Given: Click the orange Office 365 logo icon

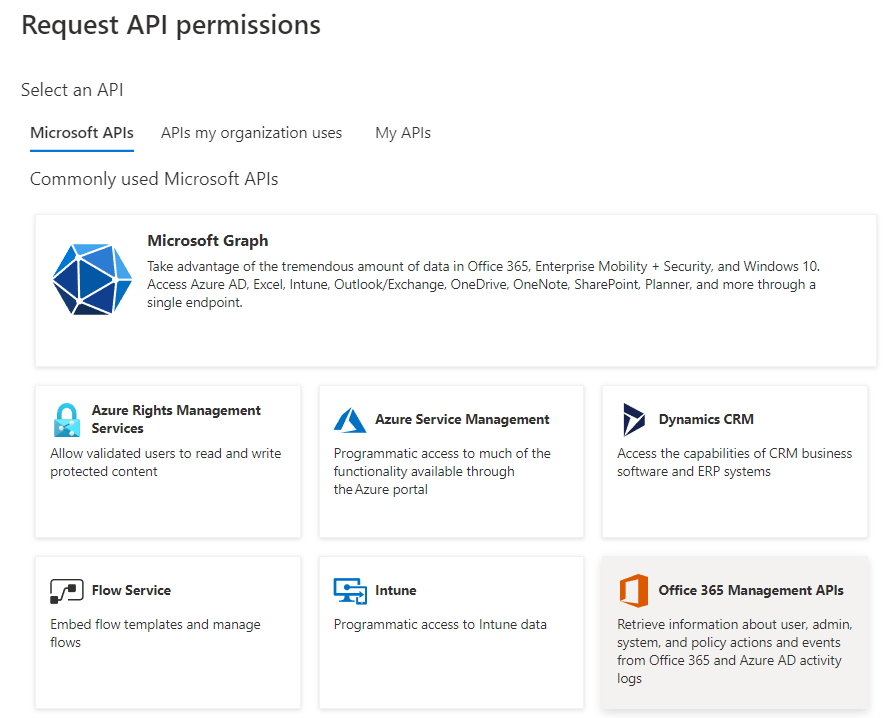Looking at the screenshot, I should point(634,591).
